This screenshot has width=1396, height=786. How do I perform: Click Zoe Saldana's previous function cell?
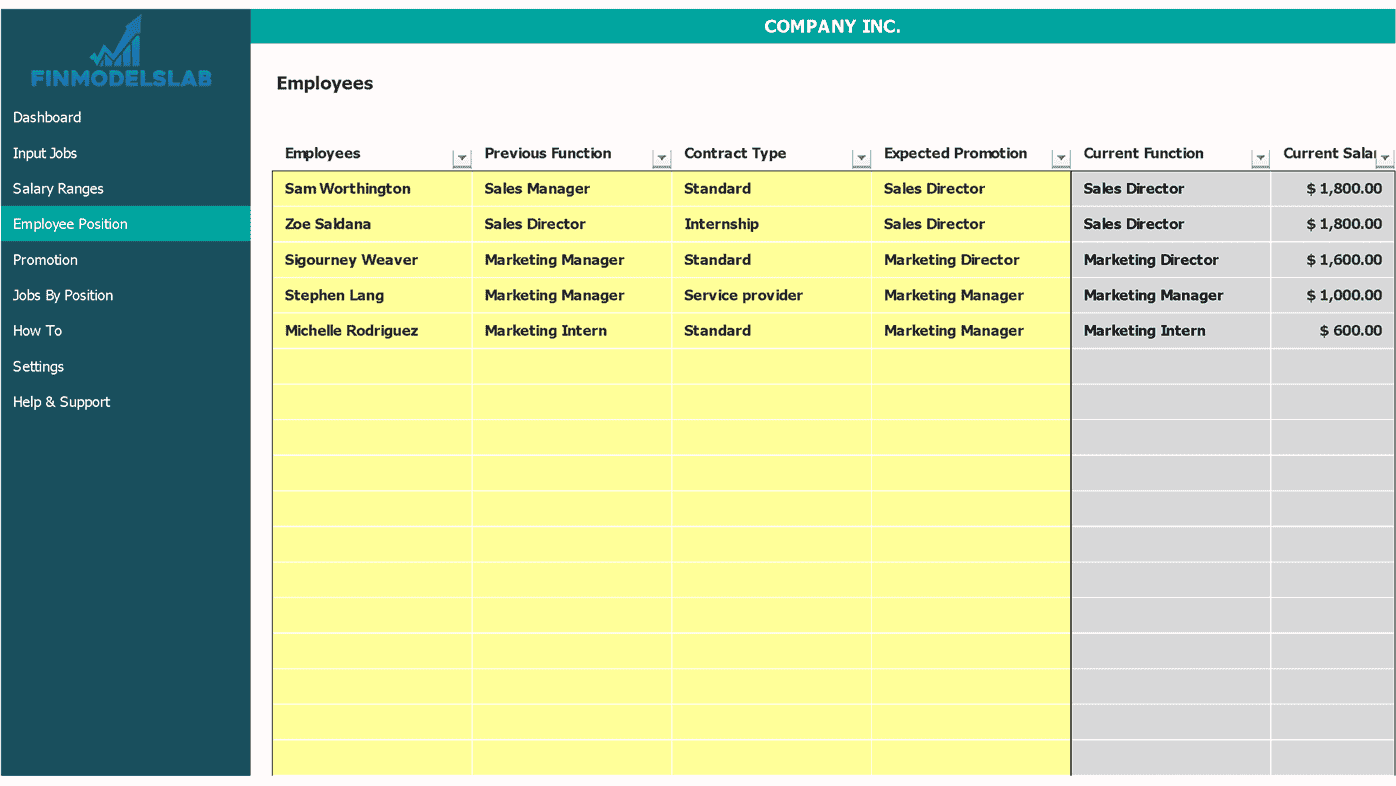coord(572,224)
